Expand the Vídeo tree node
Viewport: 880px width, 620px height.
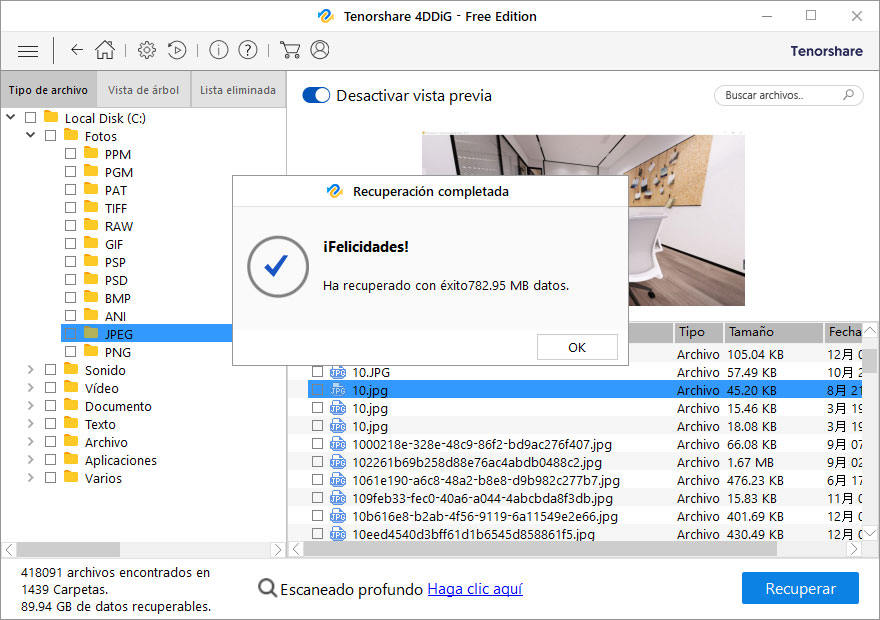tap(31, 387)
